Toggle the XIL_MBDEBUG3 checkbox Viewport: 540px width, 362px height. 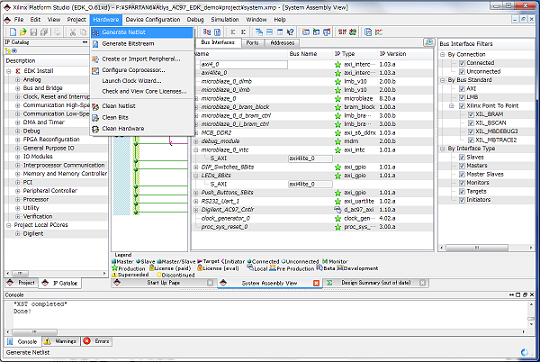click(x=471, y=131)
